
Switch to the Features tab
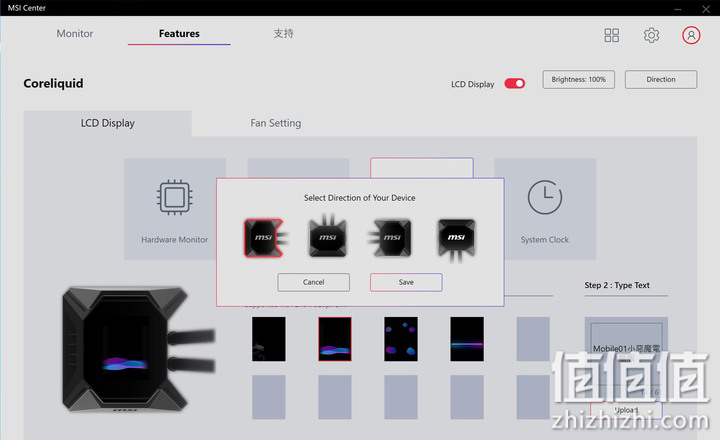[179, 34]
